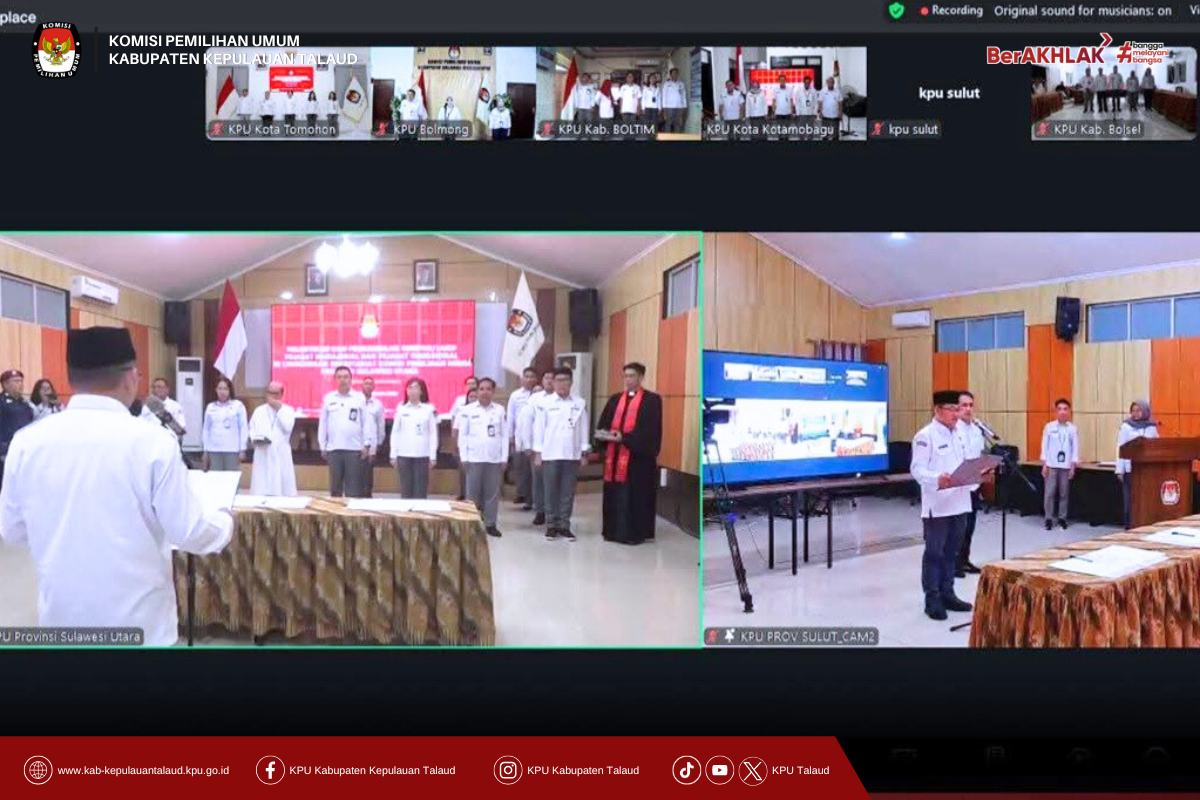Viewport: 1200px width, 800px height.
Task: Click the muted mic icon on KPU Bolmong
Action: click(x=383, y=130)
